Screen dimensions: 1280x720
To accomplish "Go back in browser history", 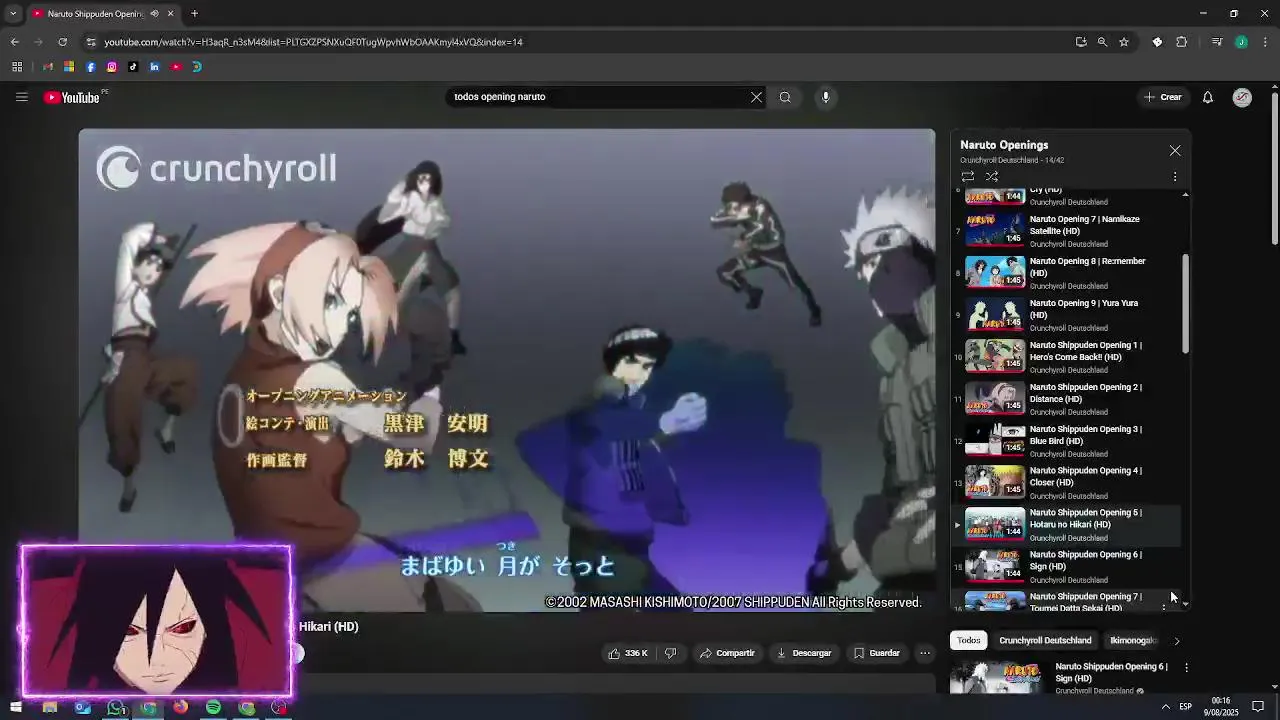I will (14, 42).
